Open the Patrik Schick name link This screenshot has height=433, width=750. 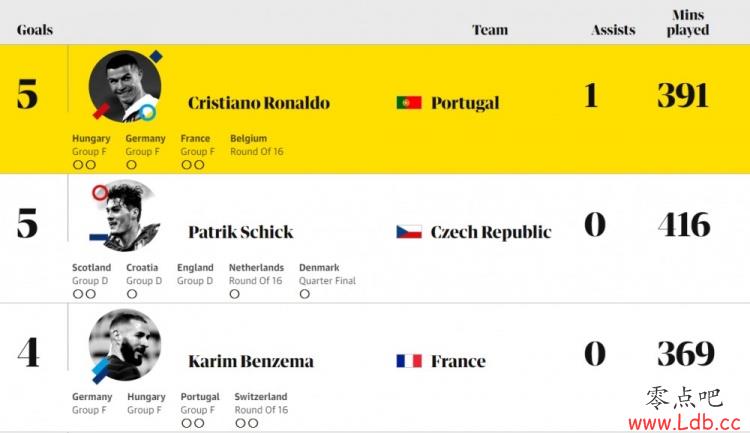tap(241, 232)
